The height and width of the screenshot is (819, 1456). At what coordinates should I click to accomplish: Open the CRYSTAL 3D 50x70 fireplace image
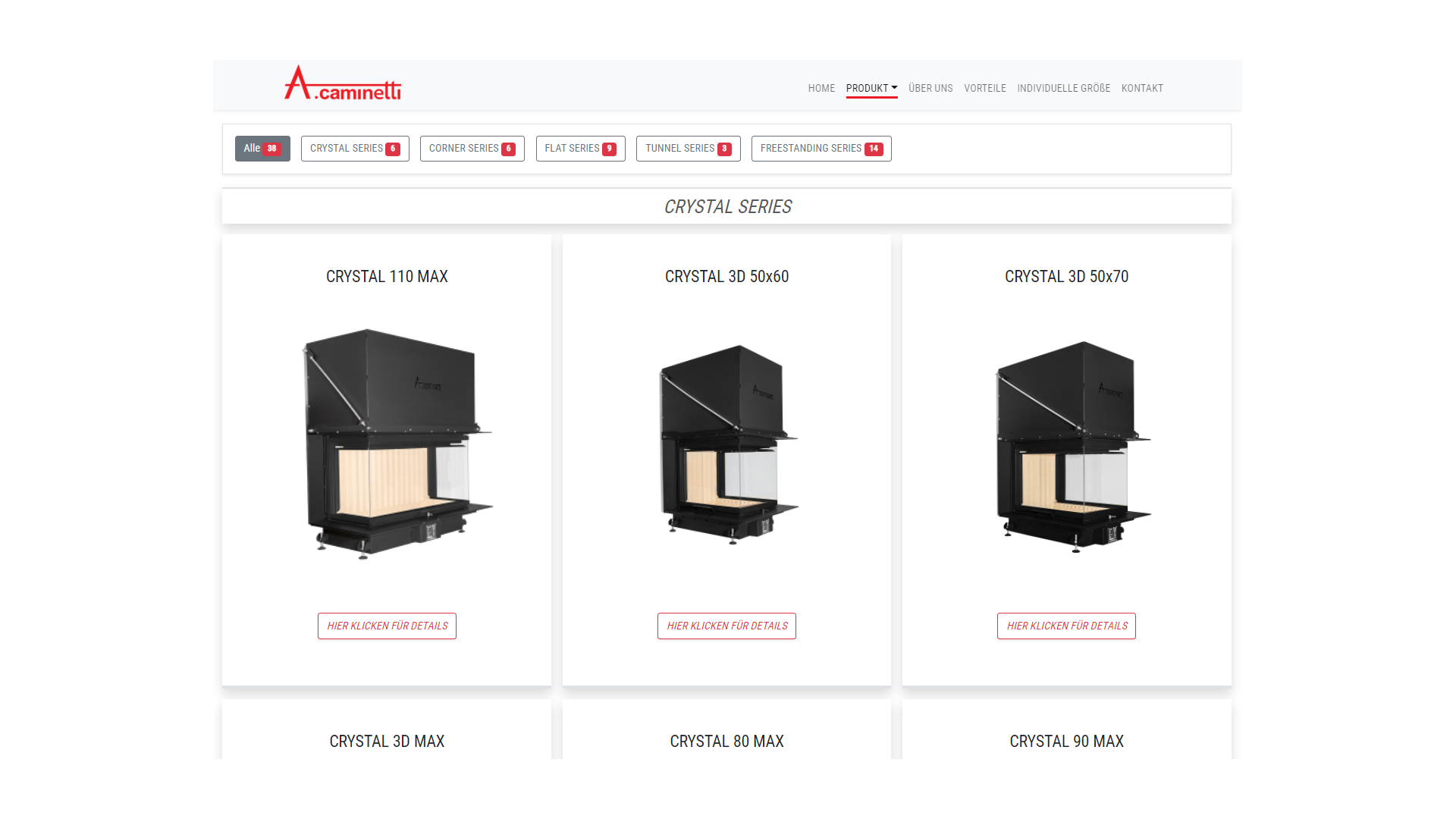(1072, 447)
